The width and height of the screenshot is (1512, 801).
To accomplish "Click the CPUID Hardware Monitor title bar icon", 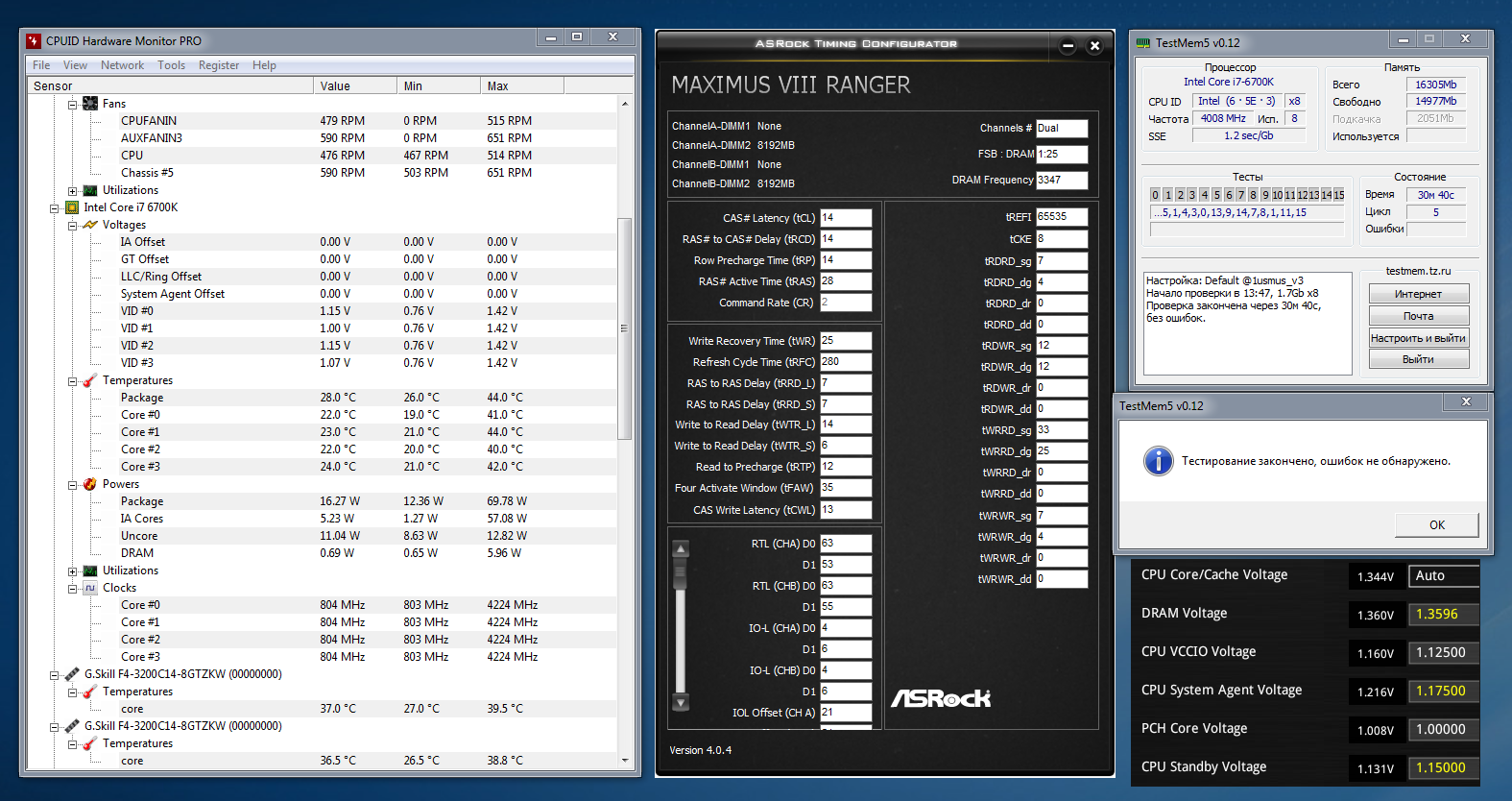I will [34, 40].
